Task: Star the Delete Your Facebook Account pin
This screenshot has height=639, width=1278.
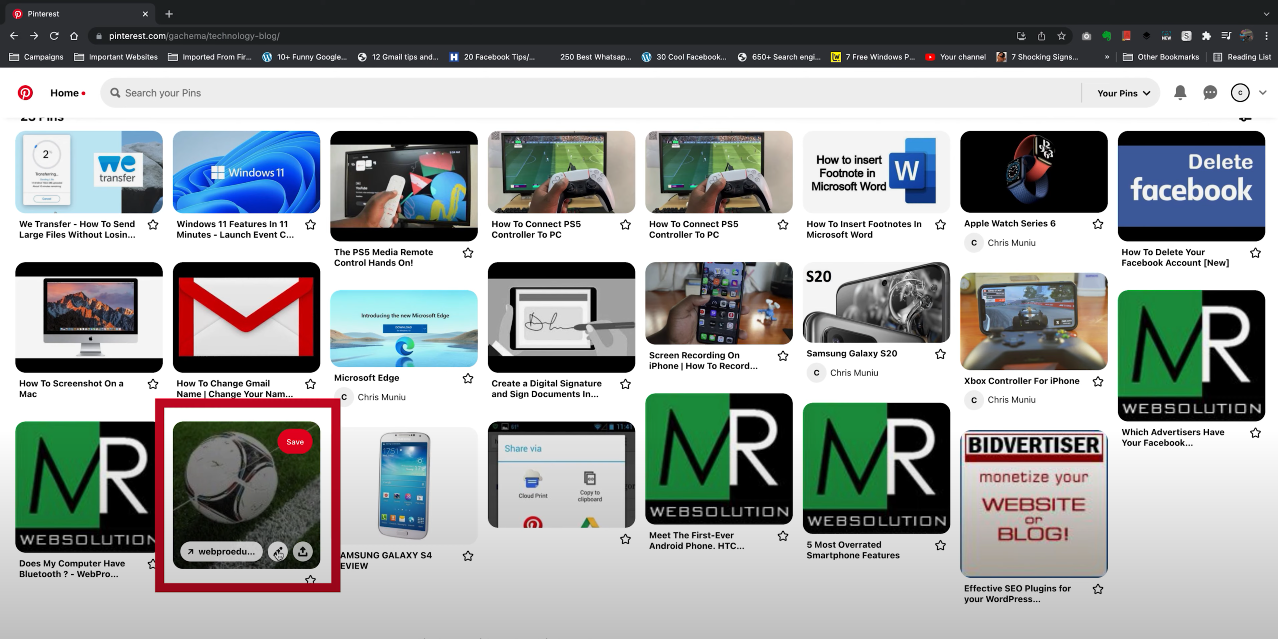Action: 1256,253
